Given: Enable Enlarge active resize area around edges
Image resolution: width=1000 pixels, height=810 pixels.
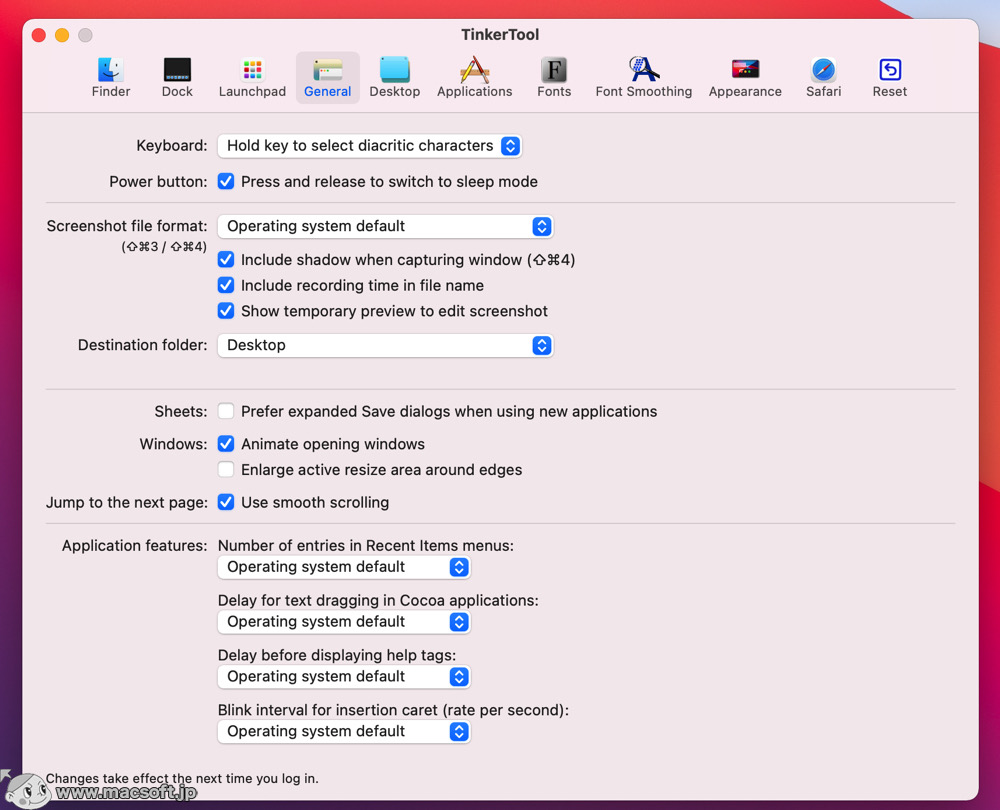Looking at the screenshot, I should [226, 469].
